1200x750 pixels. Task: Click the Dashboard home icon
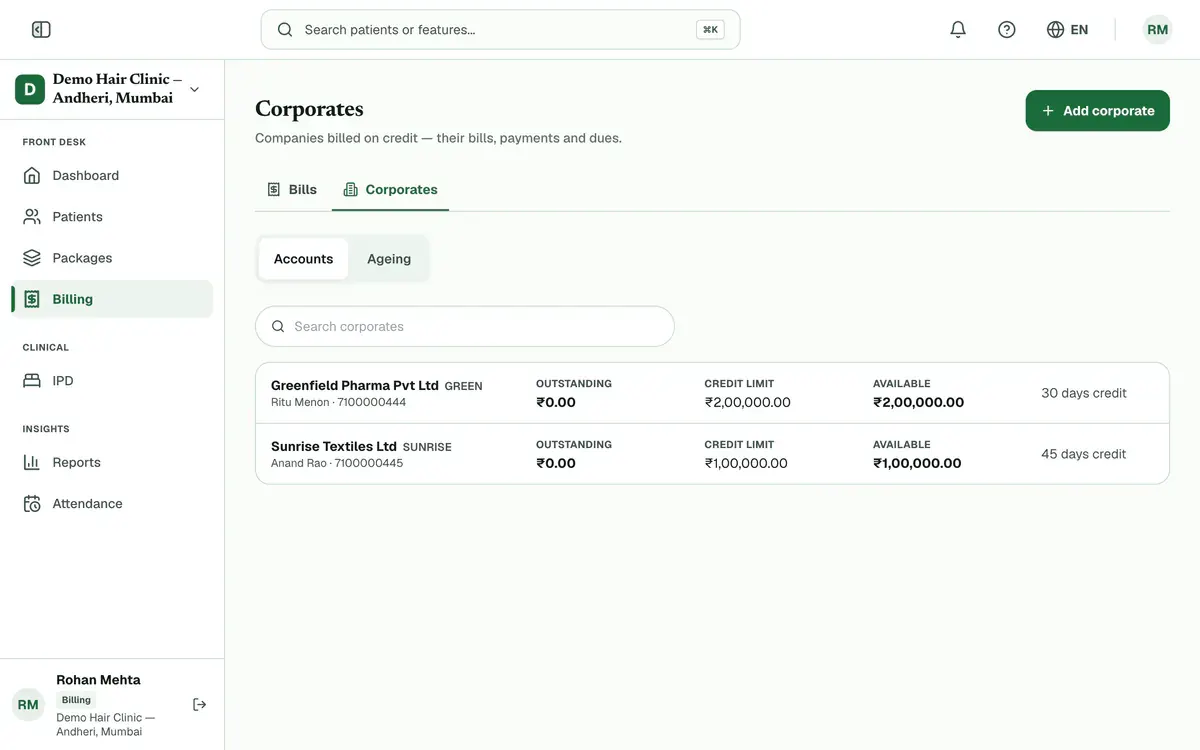[32, 175]
